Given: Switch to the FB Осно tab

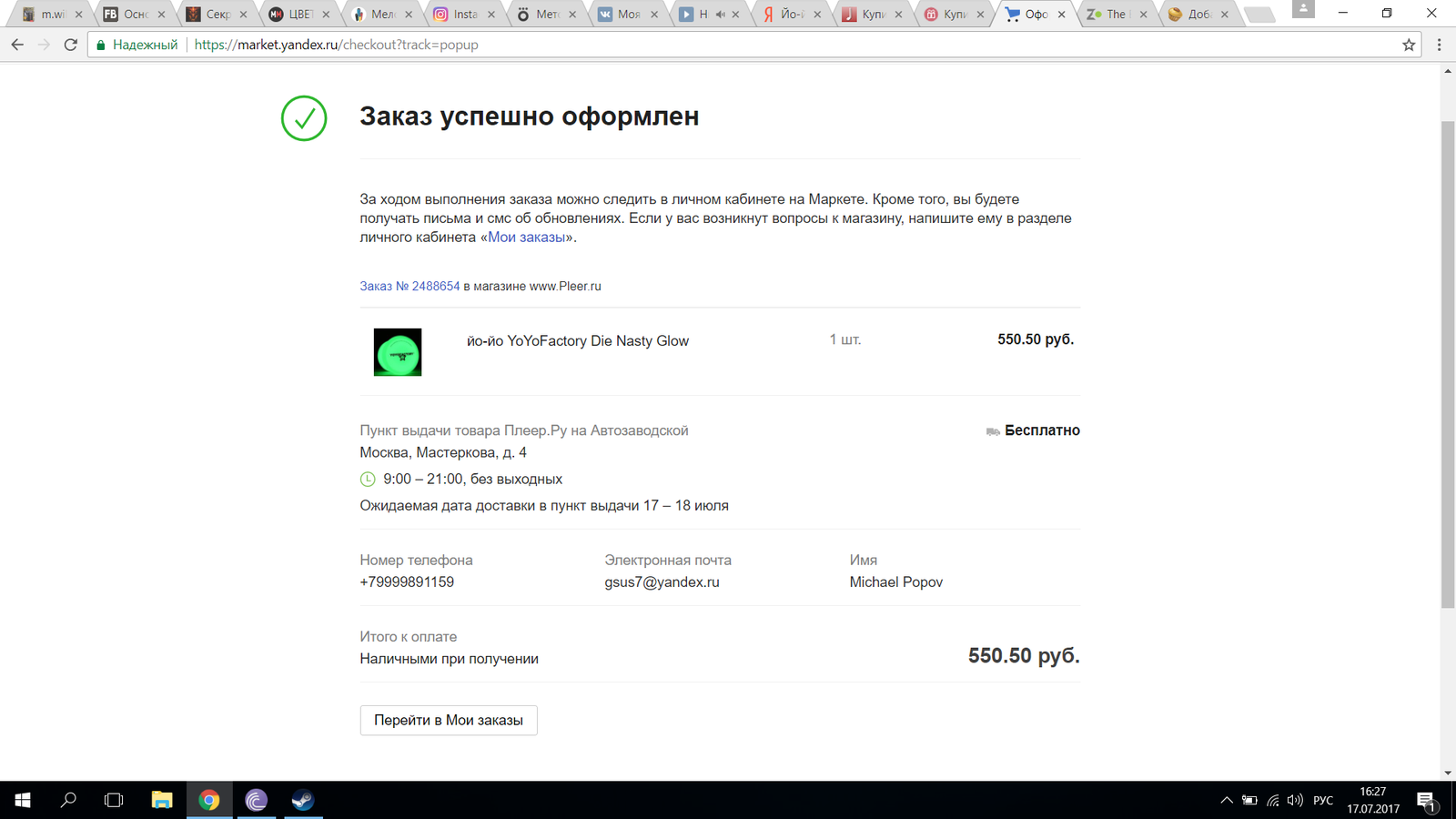Looking at the screenshot, I should (x=135, y=15).
